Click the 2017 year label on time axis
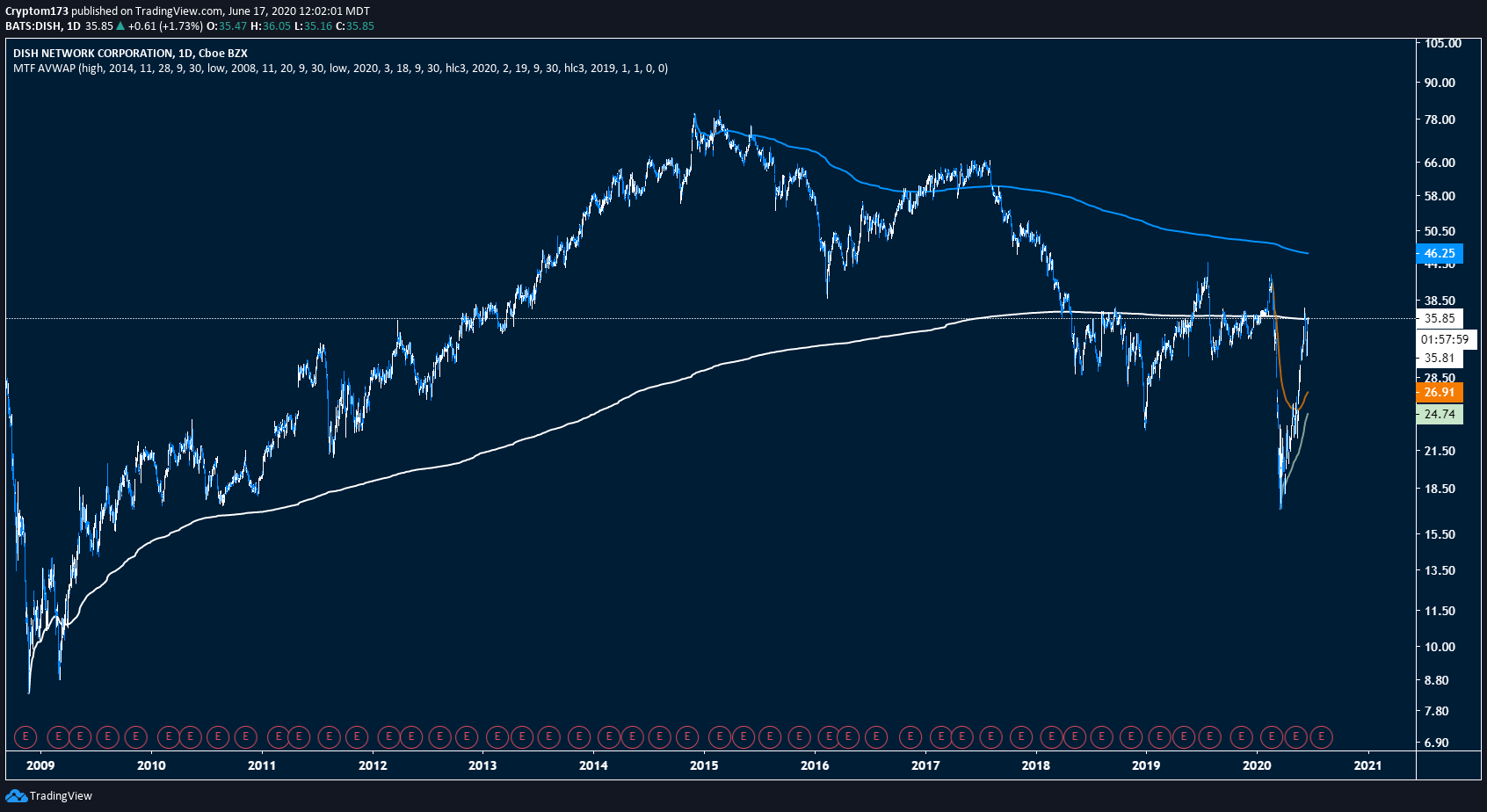 point(925,765)
